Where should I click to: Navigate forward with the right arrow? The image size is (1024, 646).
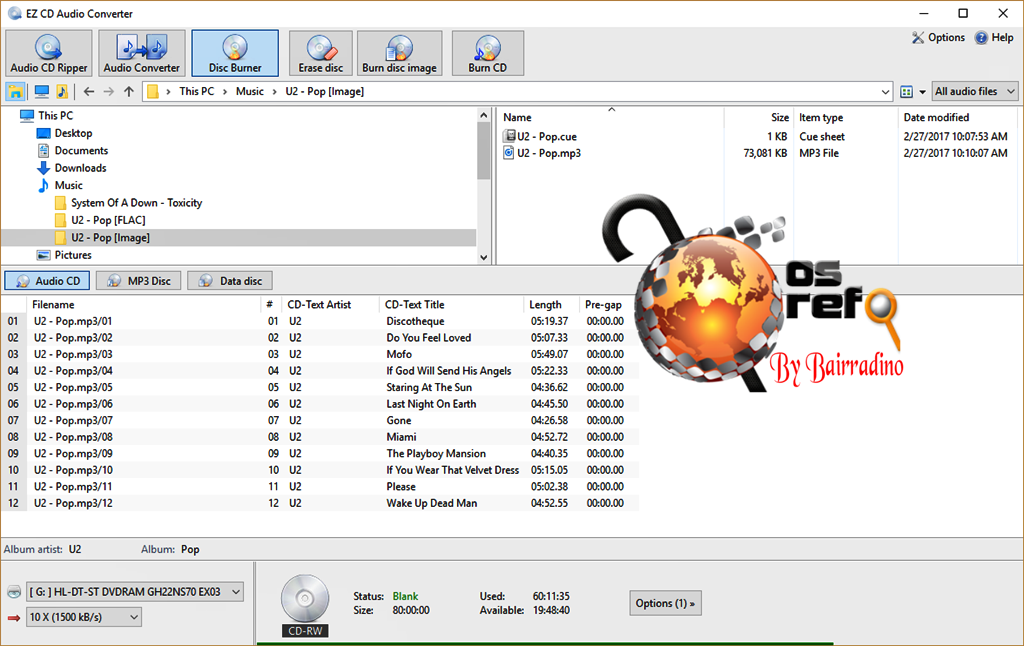tap(109, 91)
